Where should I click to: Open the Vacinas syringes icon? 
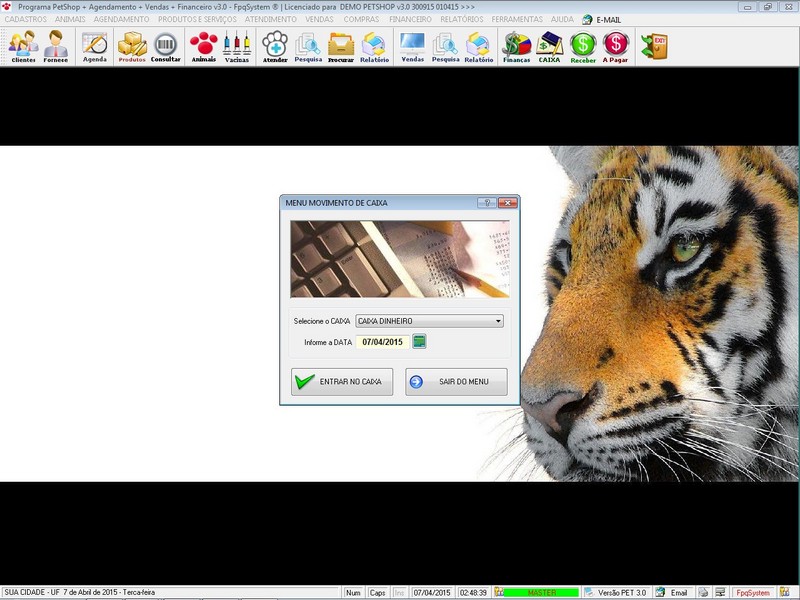[x=237, y=46]
